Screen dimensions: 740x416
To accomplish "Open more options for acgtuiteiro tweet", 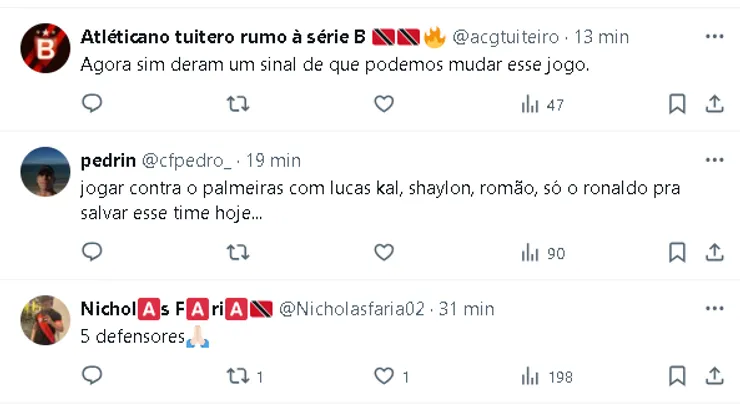I will pos(714,37).
